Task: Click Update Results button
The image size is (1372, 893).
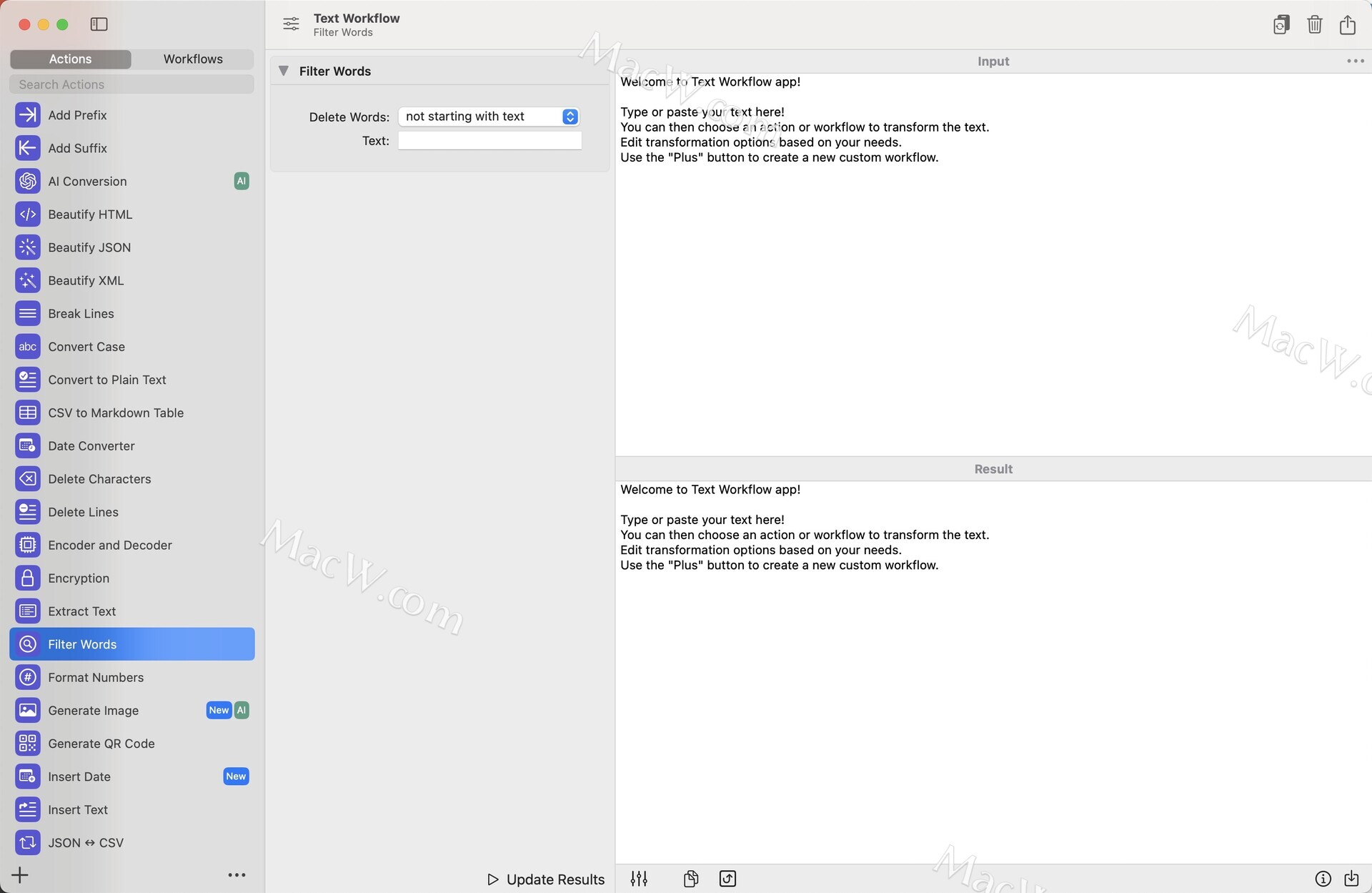Action: 546,879
